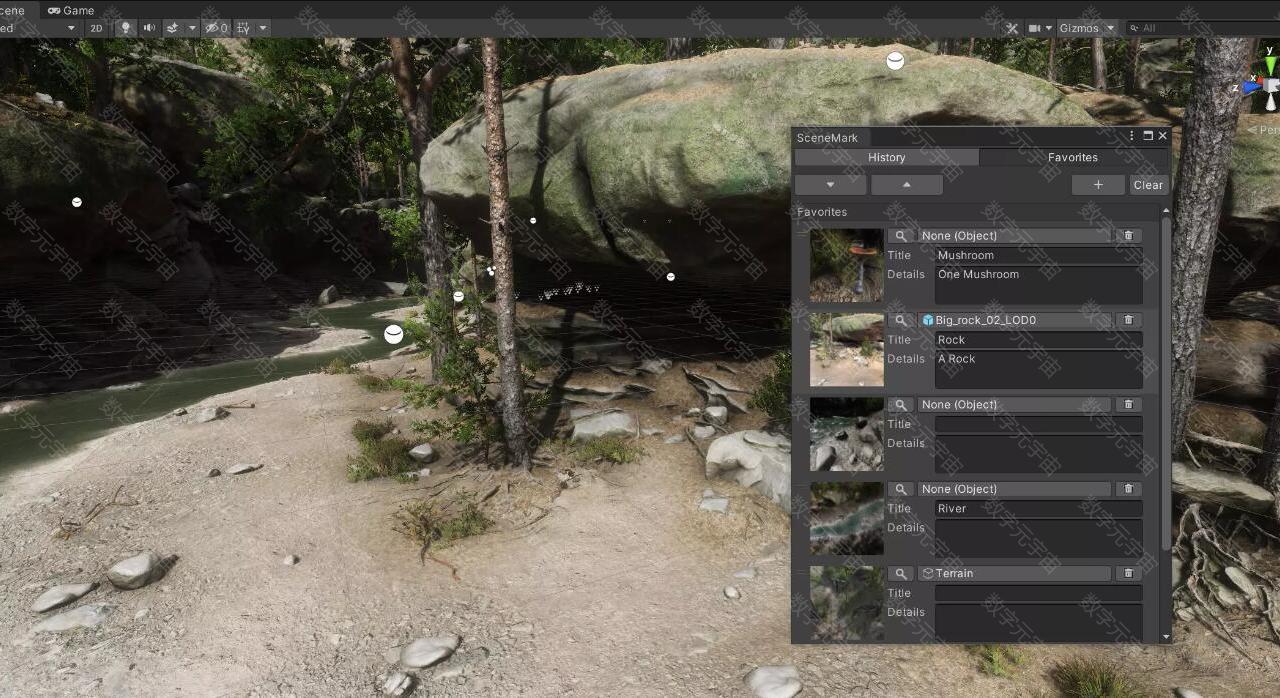Viewport: 1280px width, 698px height.
Task: Toggle scene lighting bulb icon
Action: 125,28
